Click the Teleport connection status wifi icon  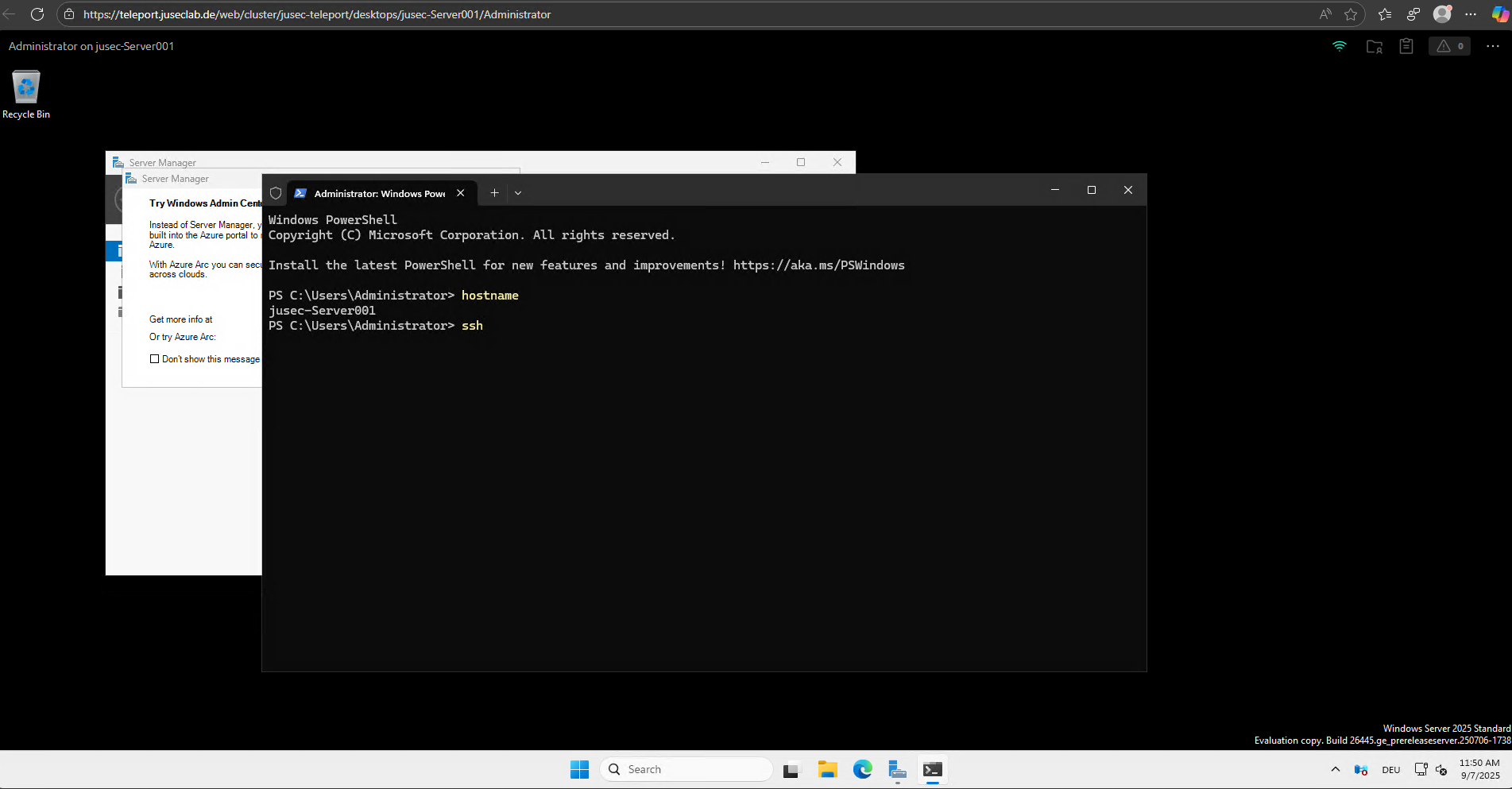click(x=1340, y=46)
